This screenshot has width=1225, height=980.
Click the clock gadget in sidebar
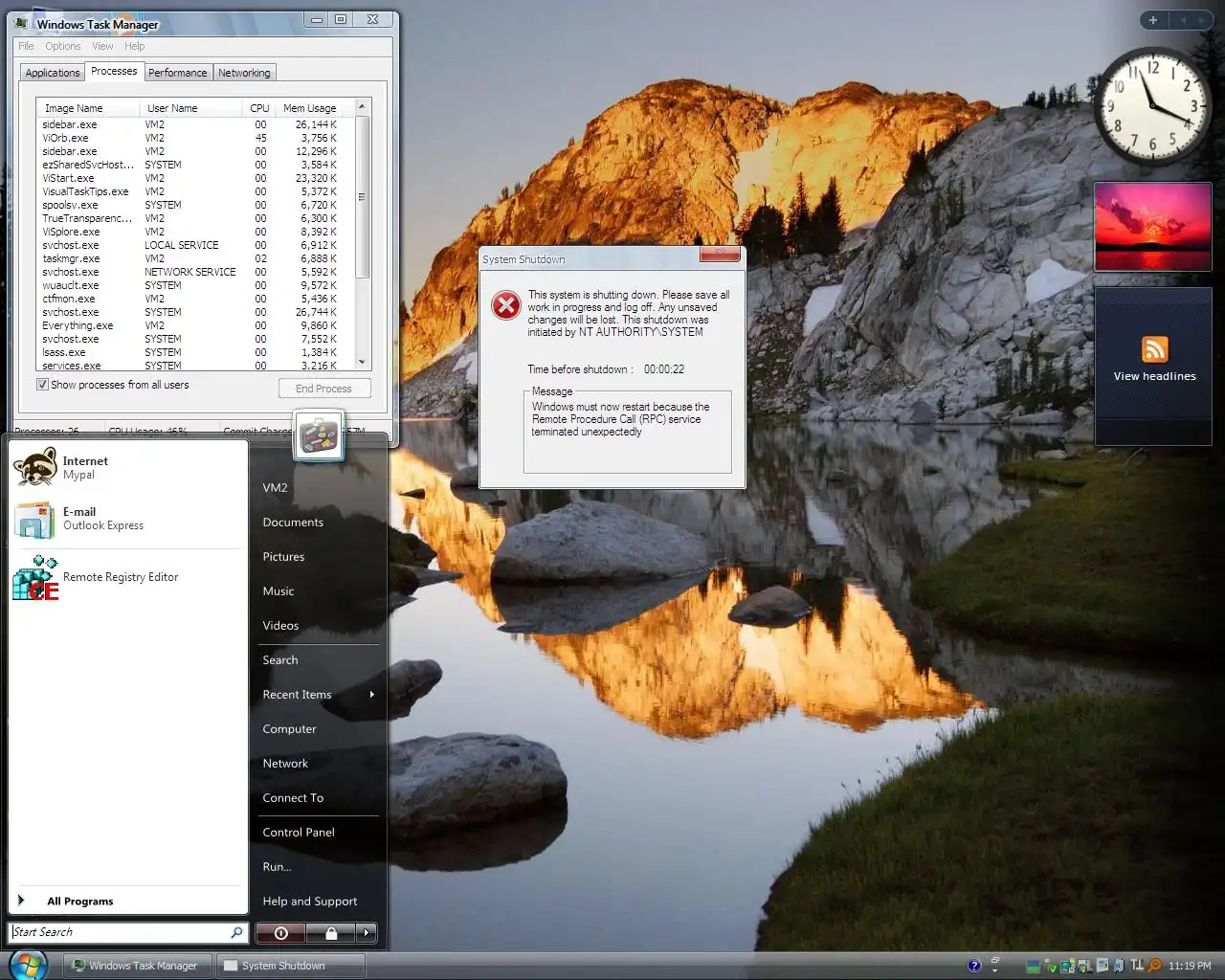click(x=1152, y=105)
